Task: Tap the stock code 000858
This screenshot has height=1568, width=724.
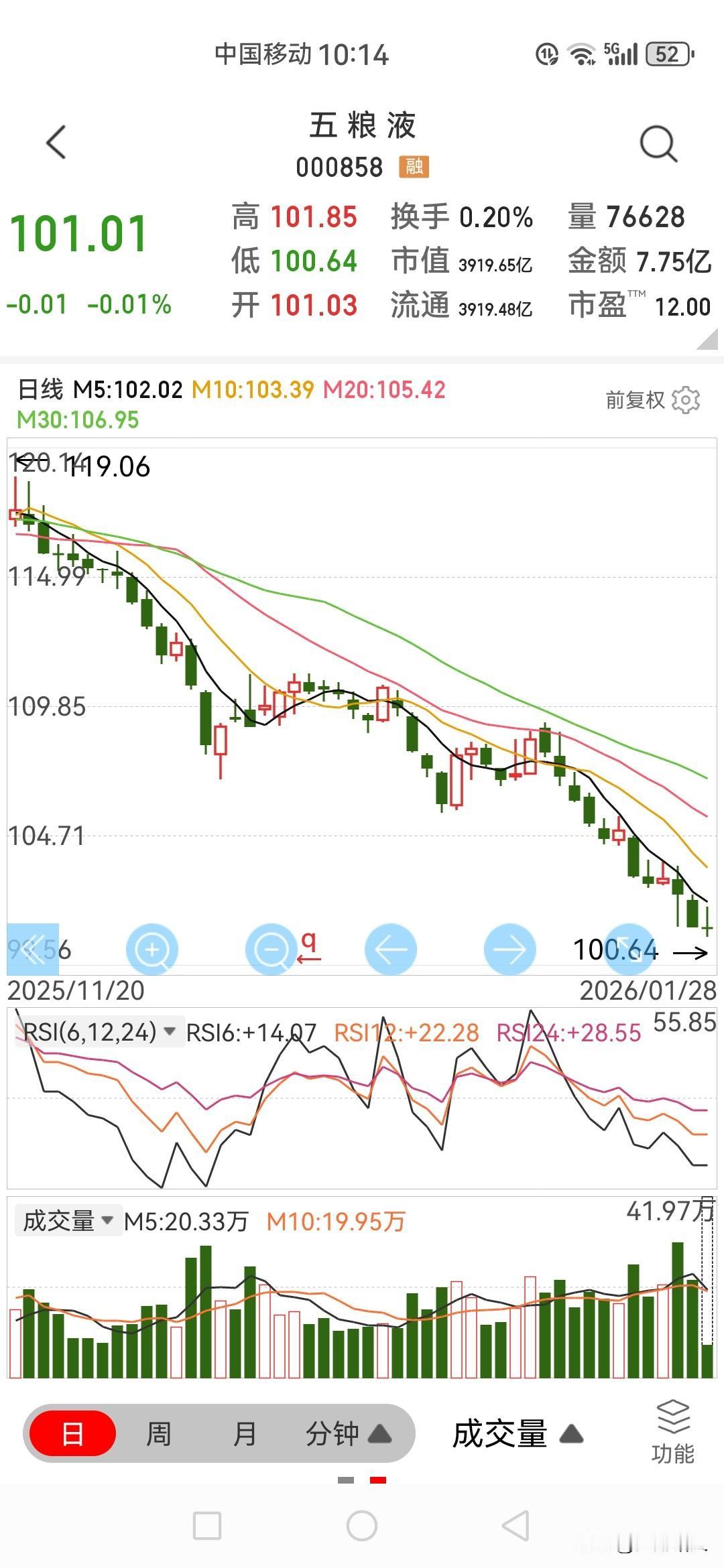Action: (339, 167)
